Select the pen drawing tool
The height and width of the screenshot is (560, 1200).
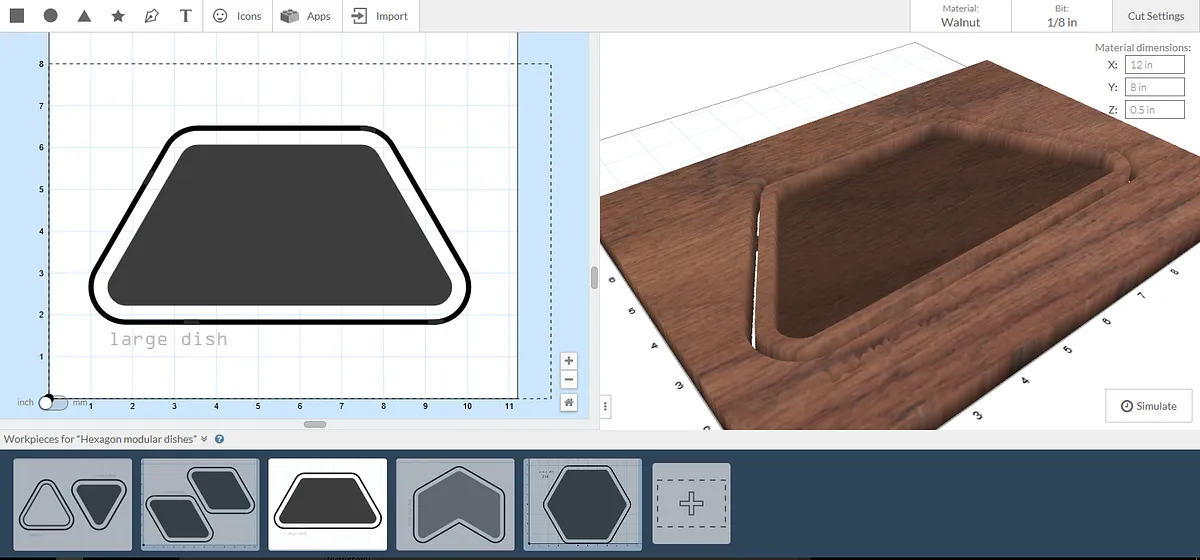151,16
